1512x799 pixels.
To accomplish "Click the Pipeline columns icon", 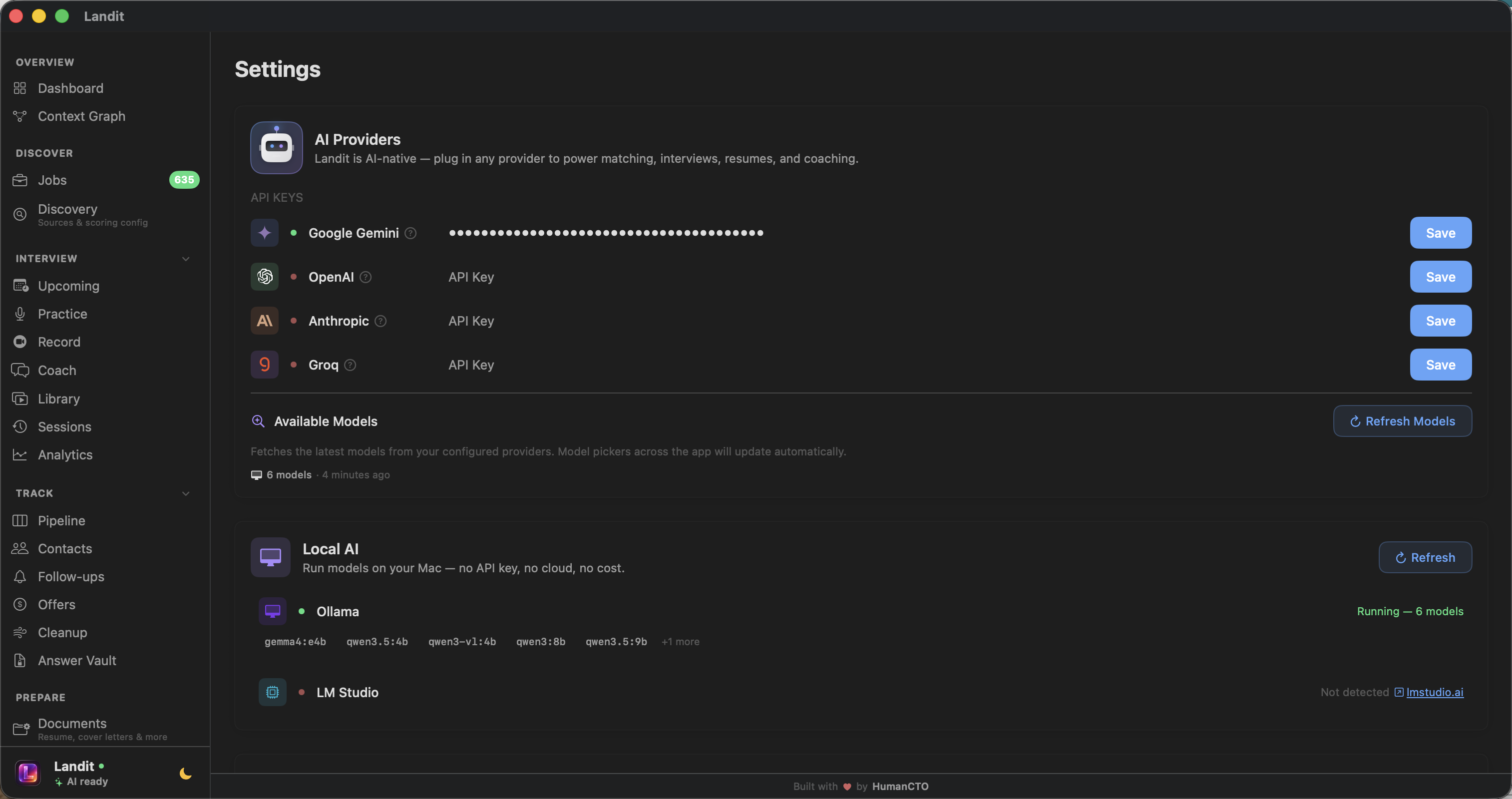I will coord(20,521).
